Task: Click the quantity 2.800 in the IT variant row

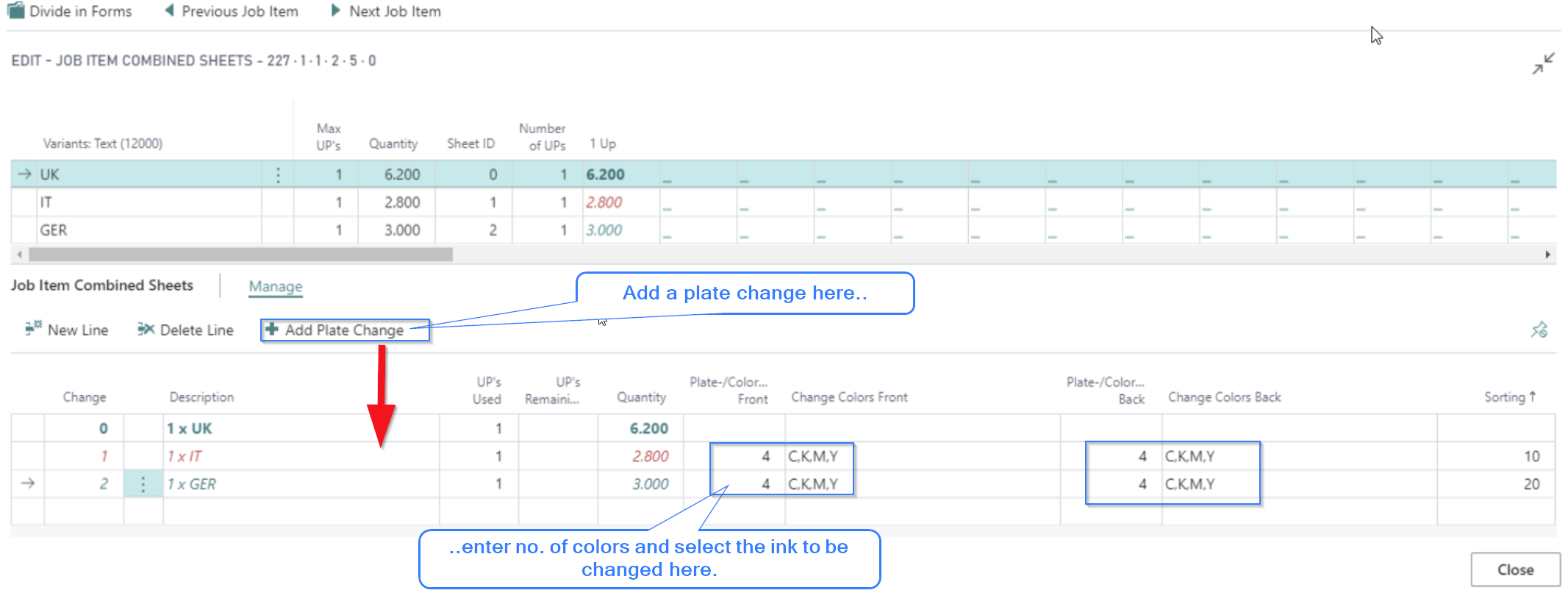Action: (x=402, y=202)
